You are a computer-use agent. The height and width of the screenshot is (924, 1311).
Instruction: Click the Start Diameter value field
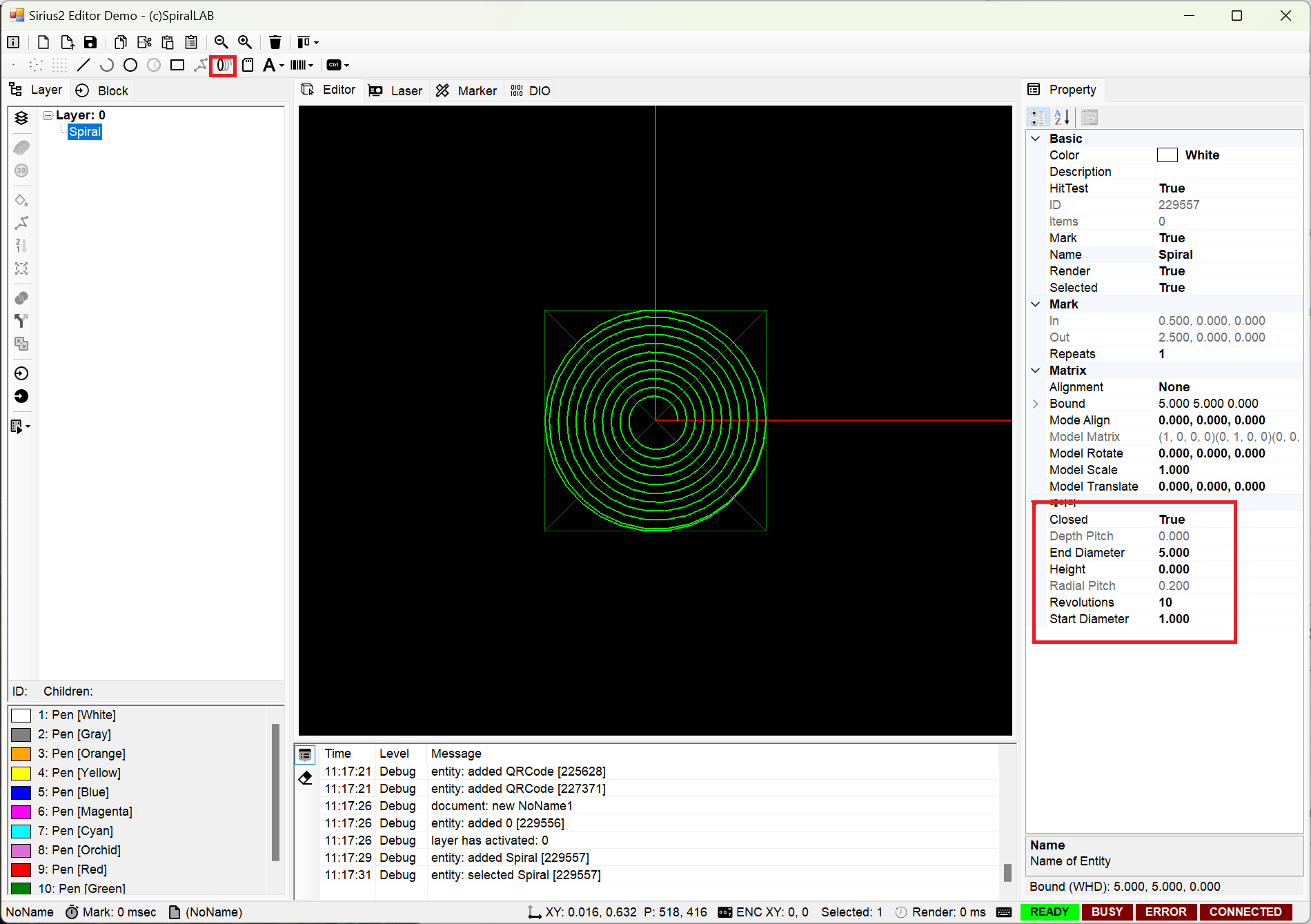point(1230,619)
